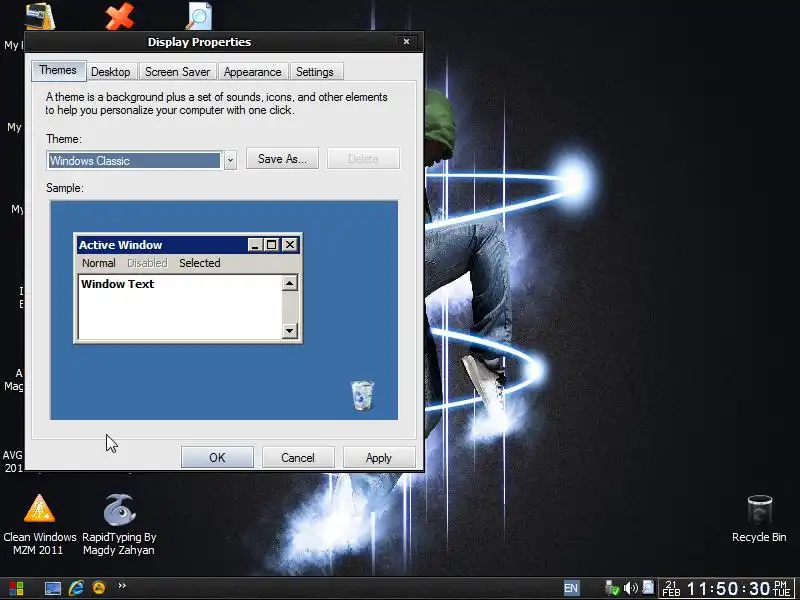Screen dimensions: 800x600
Task: Open the Start menu button
Action: [x=16, y=588]
